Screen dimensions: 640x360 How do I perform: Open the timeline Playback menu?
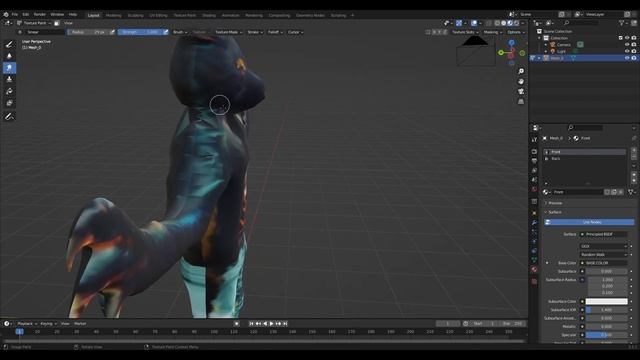[27, 324]
